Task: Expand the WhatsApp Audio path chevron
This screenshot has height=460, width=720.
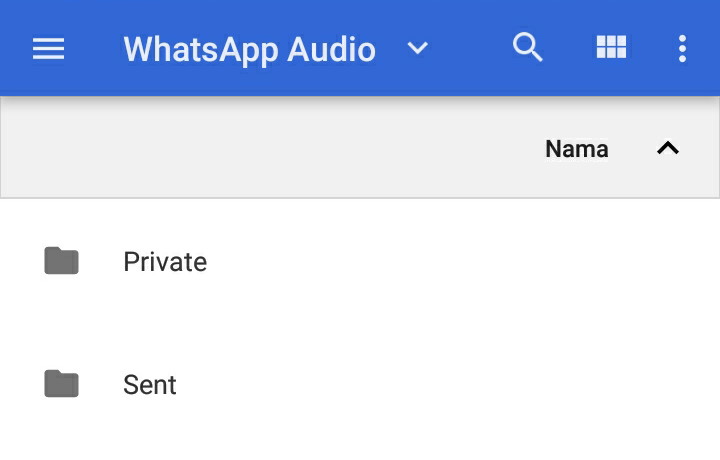Action: click(418, 48)
